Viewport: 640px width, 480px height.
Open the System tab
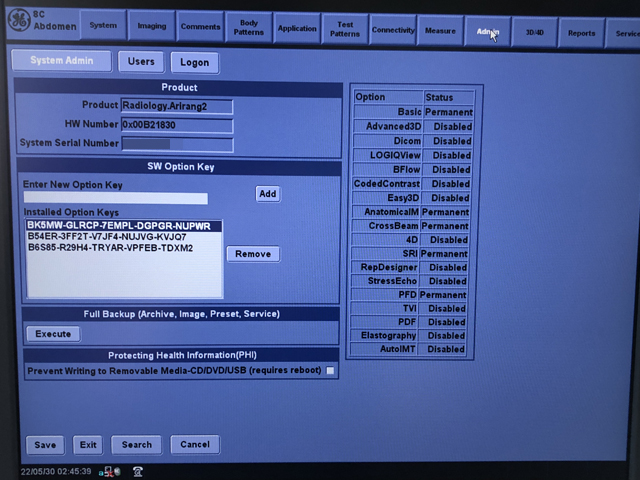[x=103, y=25]
